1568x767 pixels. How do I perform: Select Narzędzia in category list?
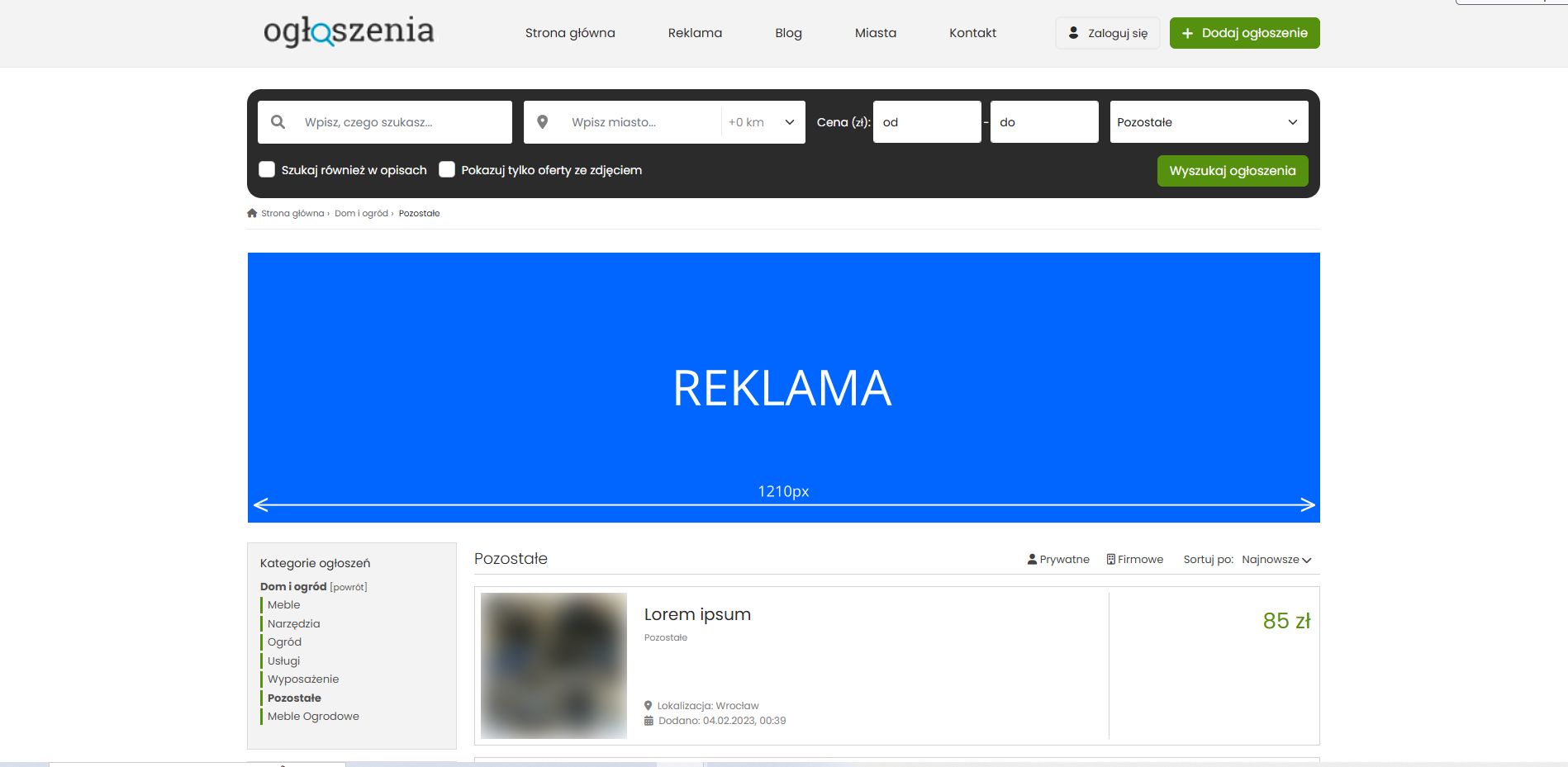(293, 623)
